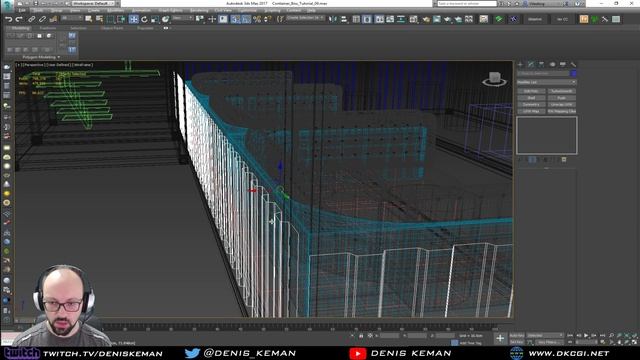Switch to the Hierarchy command panel
Image resolution: width=640 pixels, height=360 pixels.
tap(541, 64)
